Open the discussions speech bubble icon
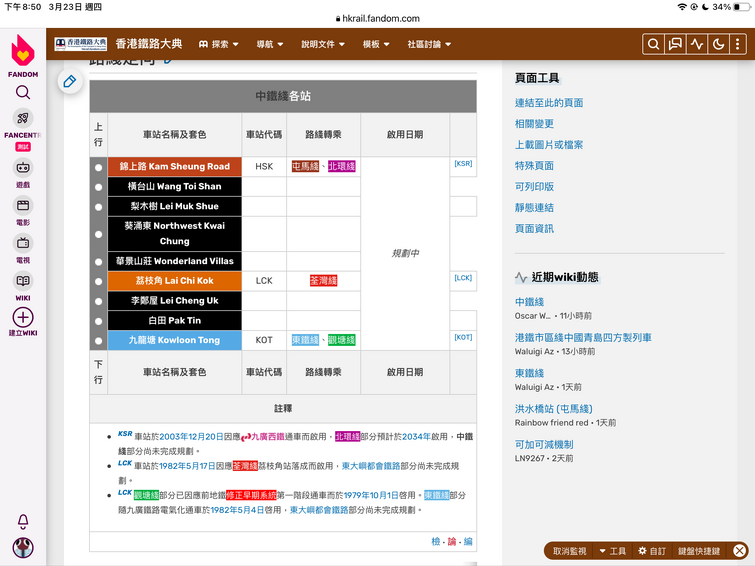The height and width of the screenshot is (566, 755). click(675, 44)
